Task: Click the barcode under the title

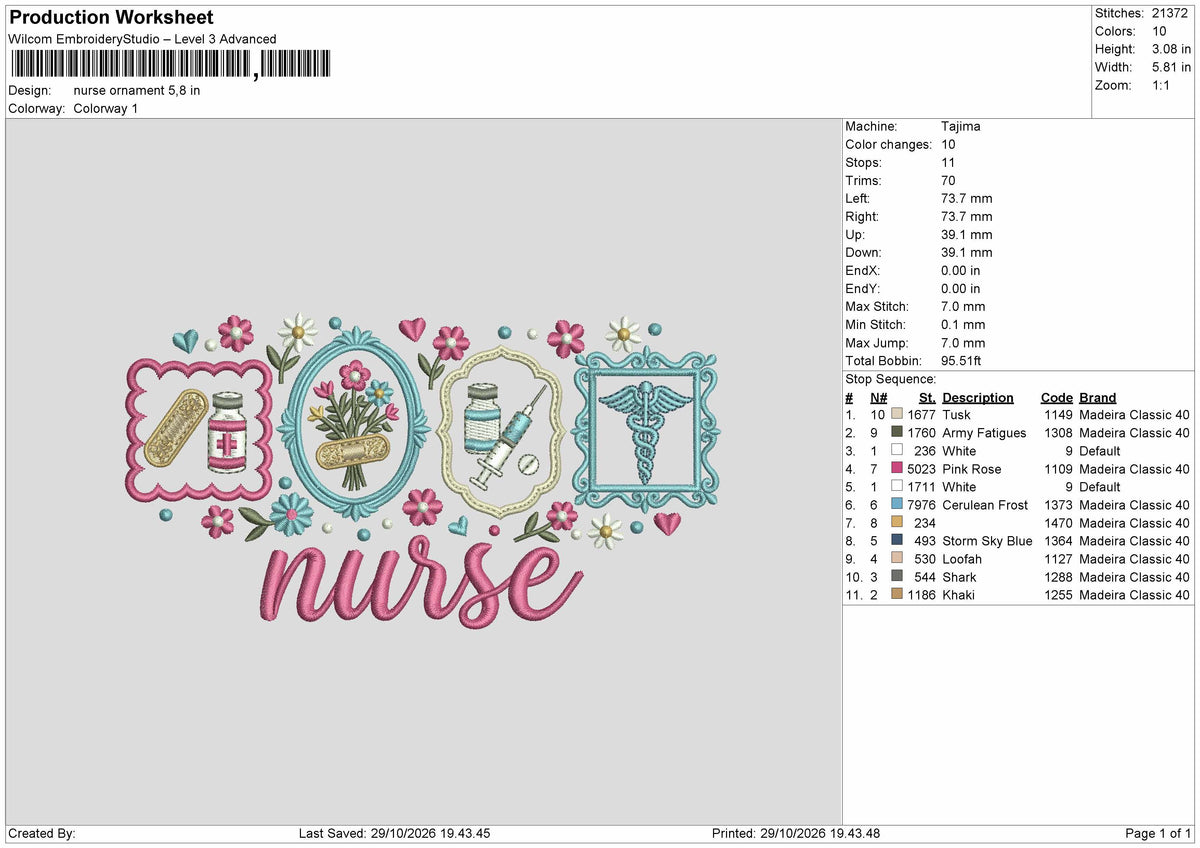Action: [169, 65]
